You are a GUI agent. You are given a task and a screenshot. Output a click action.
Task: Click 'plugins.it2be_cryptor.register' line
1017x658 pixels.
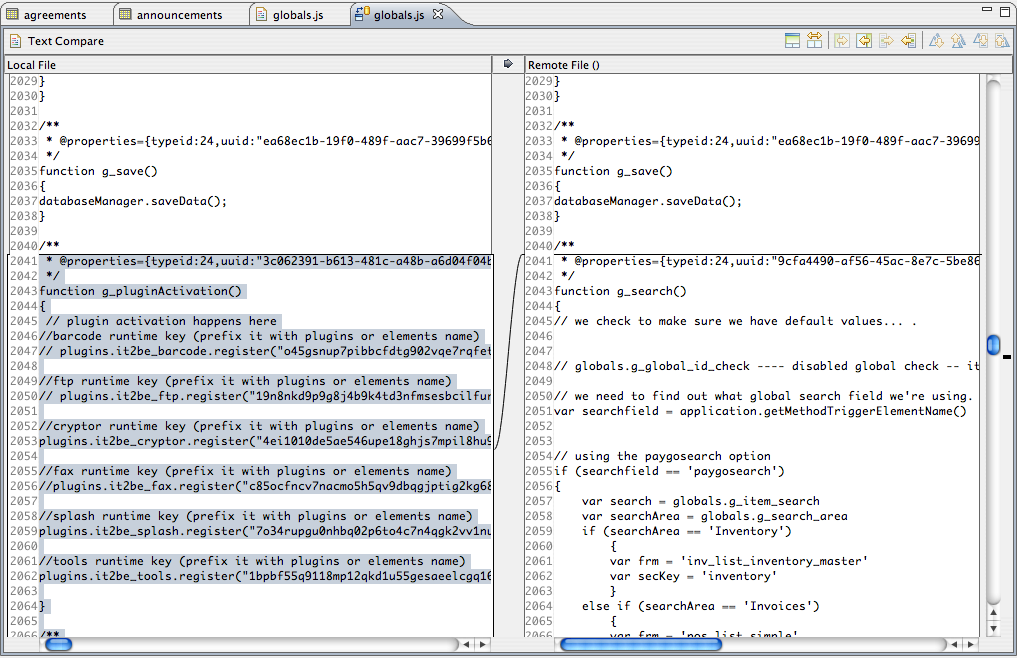pos(265,441)
